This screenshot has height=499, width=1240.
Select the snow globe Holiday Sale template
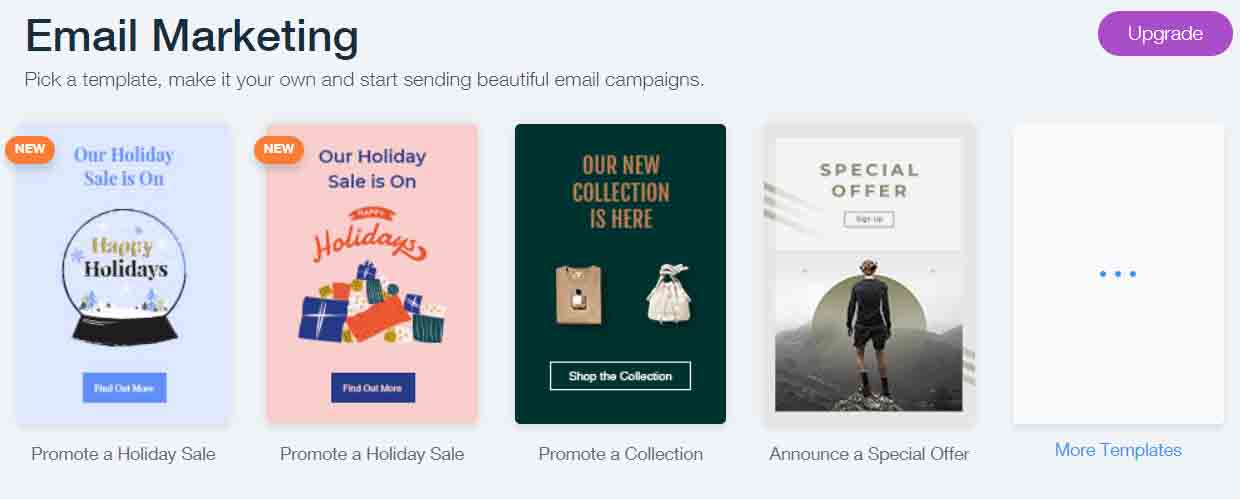124,274
